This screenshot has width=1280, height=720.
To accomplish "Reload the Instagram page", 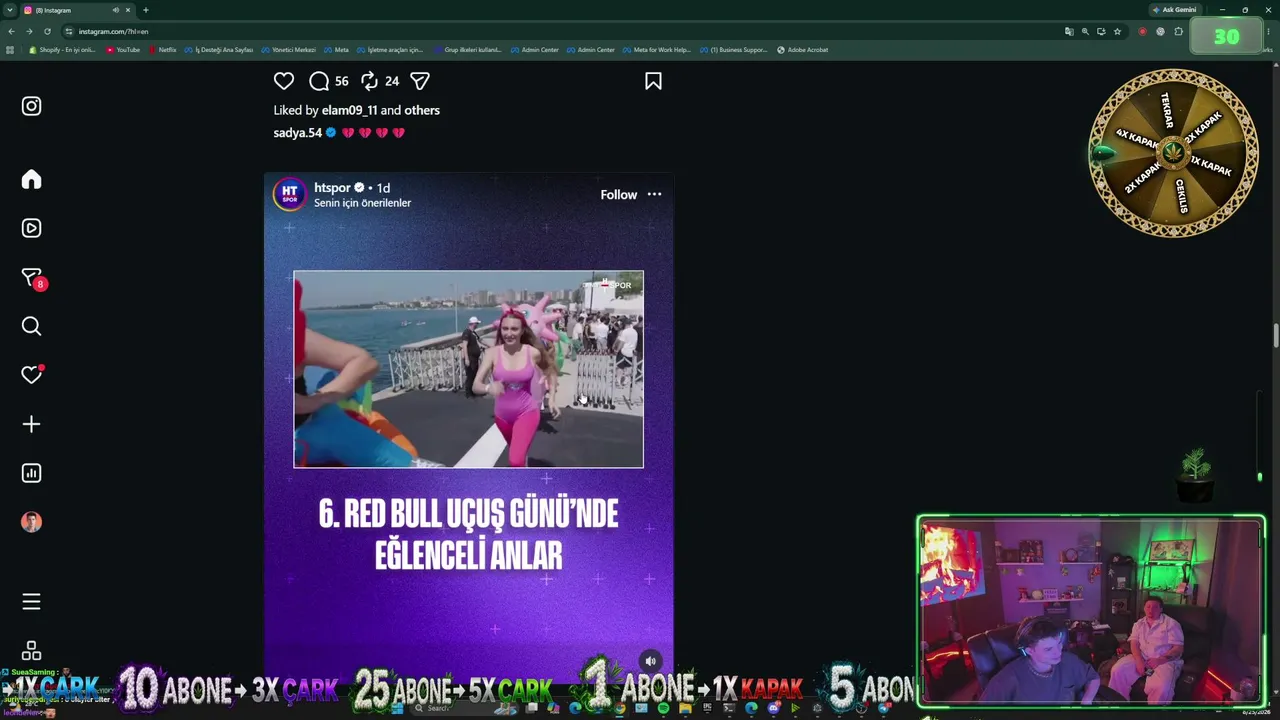I will click(47, 31).
